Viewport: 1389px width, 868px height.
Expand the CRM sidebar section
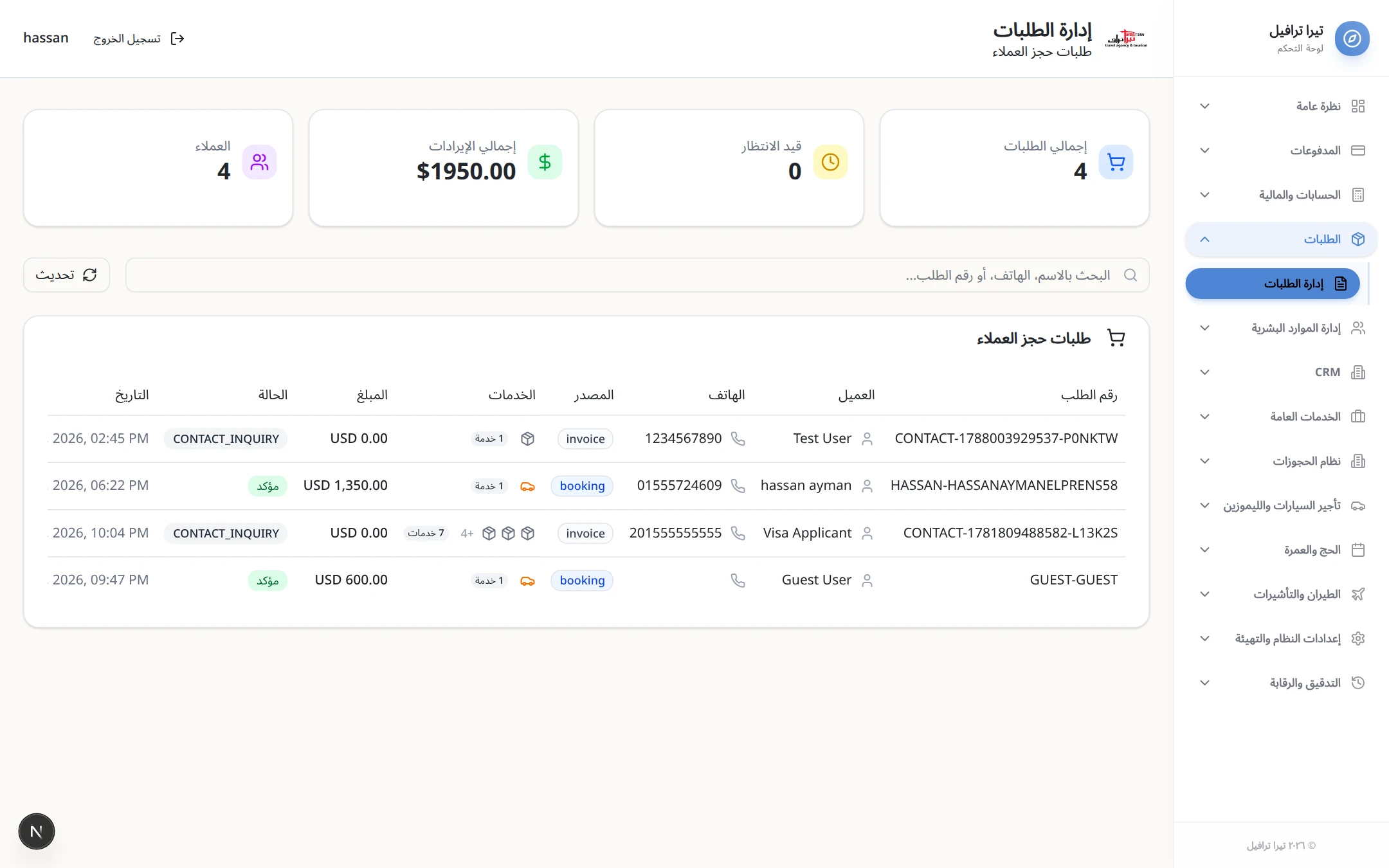tap(1281, 372)
